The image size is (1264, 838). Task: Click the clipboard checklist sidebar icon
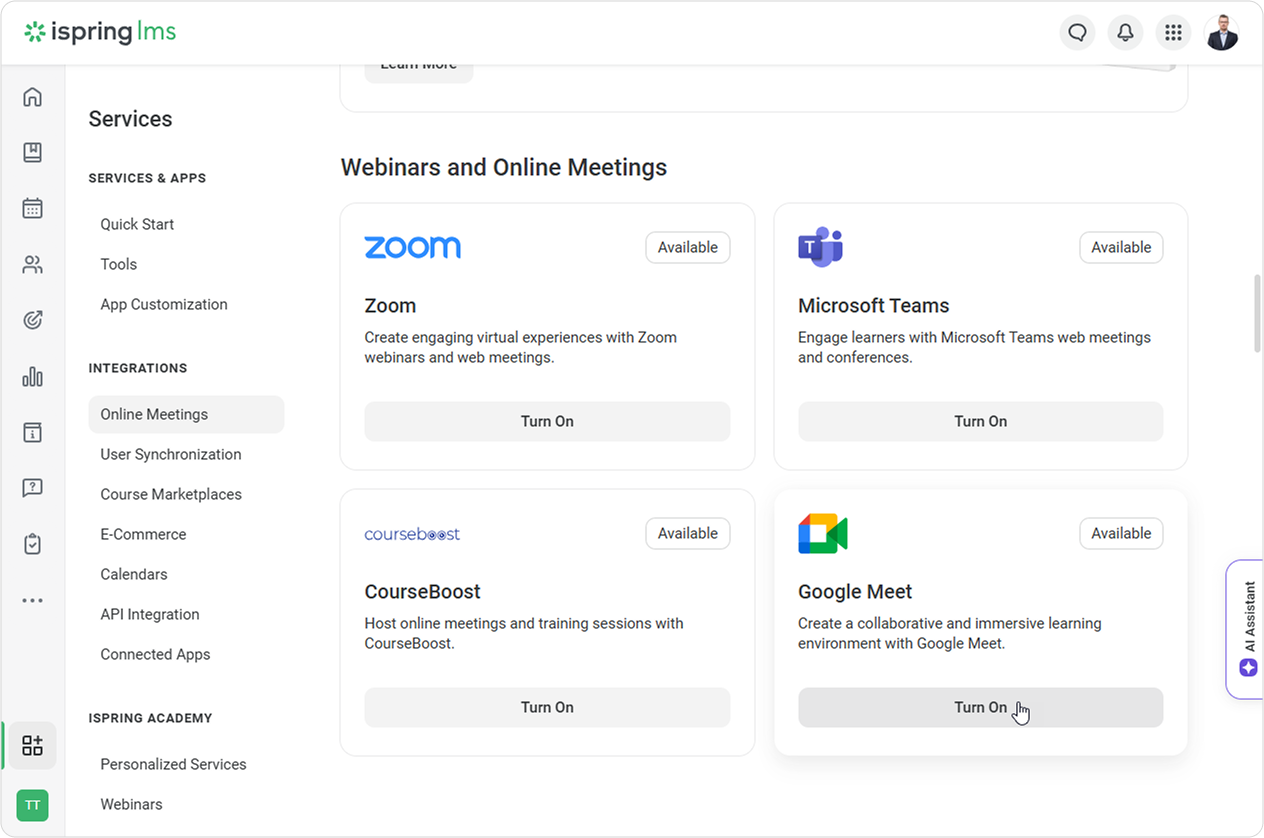point(33,544)
